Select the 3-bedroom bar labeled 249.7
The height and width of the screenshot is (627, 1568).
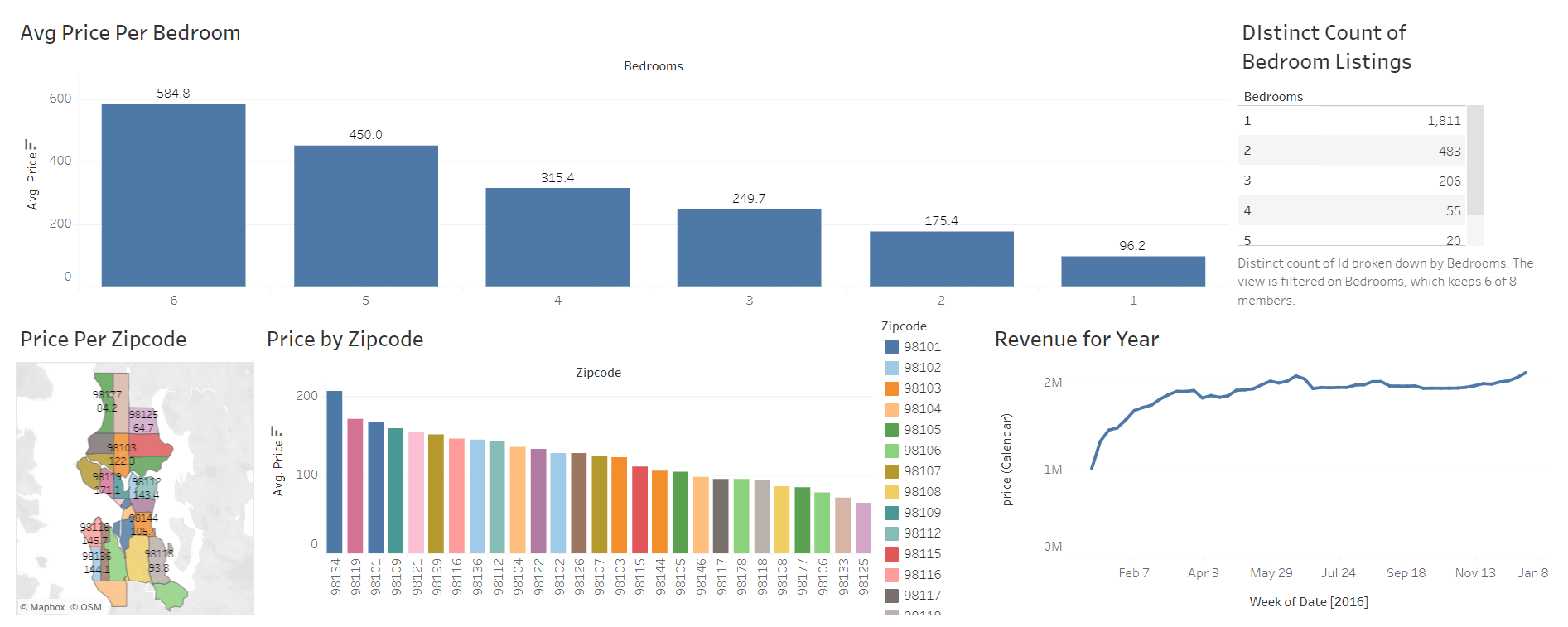tap(749, 248)
